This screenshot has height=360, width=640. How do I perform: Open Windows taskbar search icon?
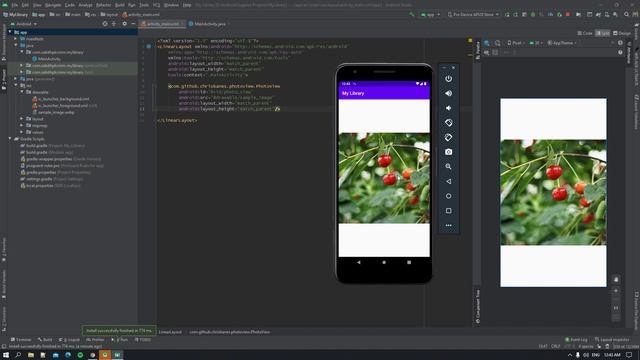point(18,355)
